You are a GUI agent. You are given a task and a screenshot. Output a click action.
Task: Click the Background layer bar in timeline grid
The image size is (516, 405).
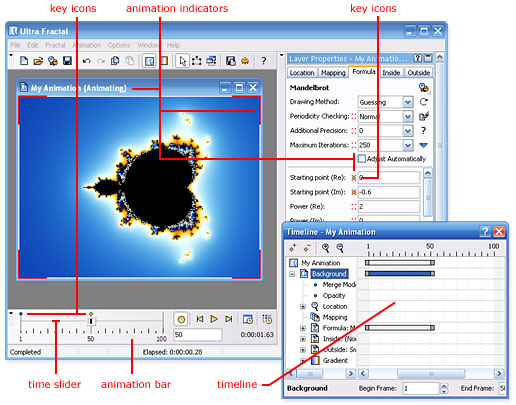pos(399,274)
